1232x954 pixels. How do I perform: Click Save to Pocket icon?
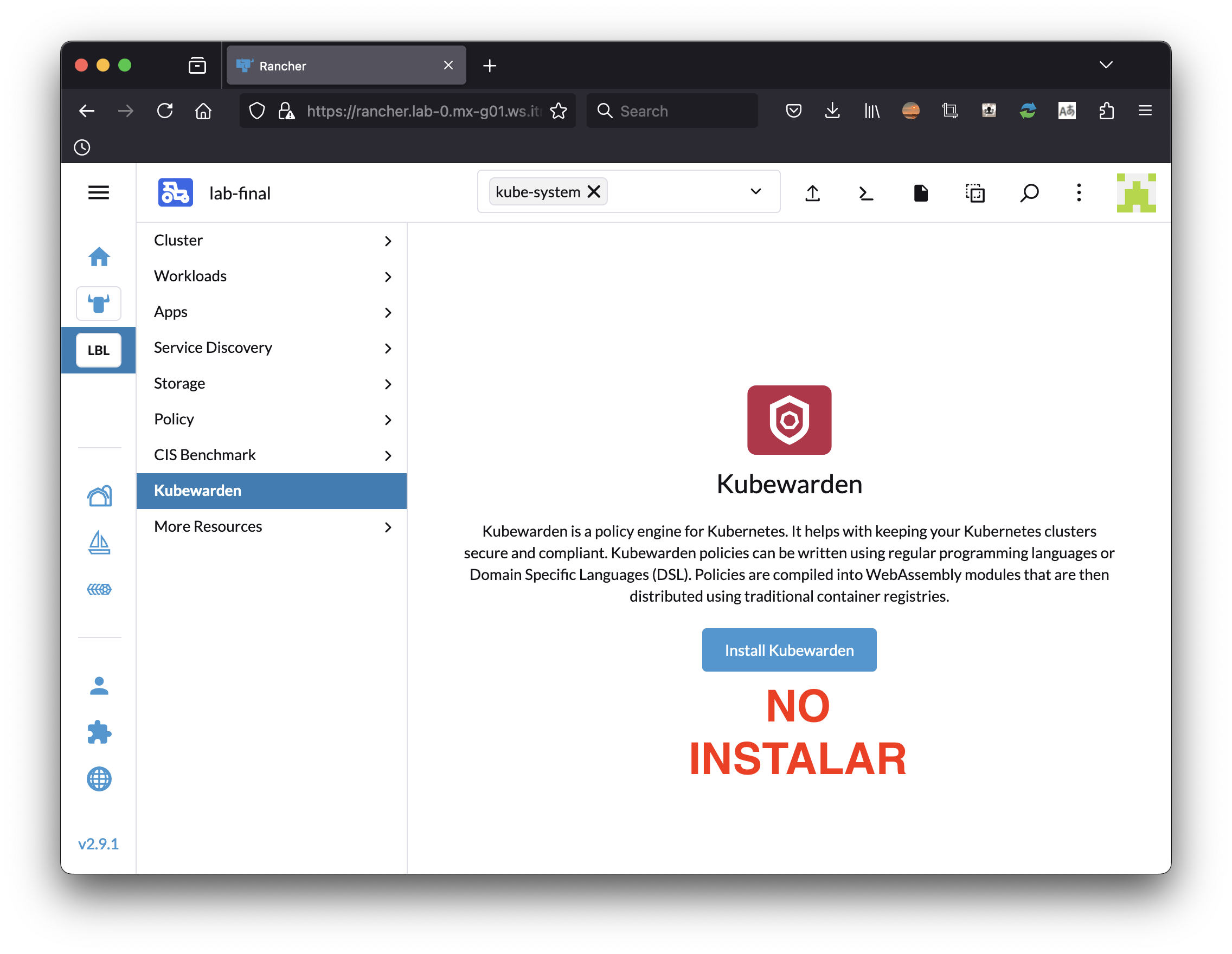[793, 111]
